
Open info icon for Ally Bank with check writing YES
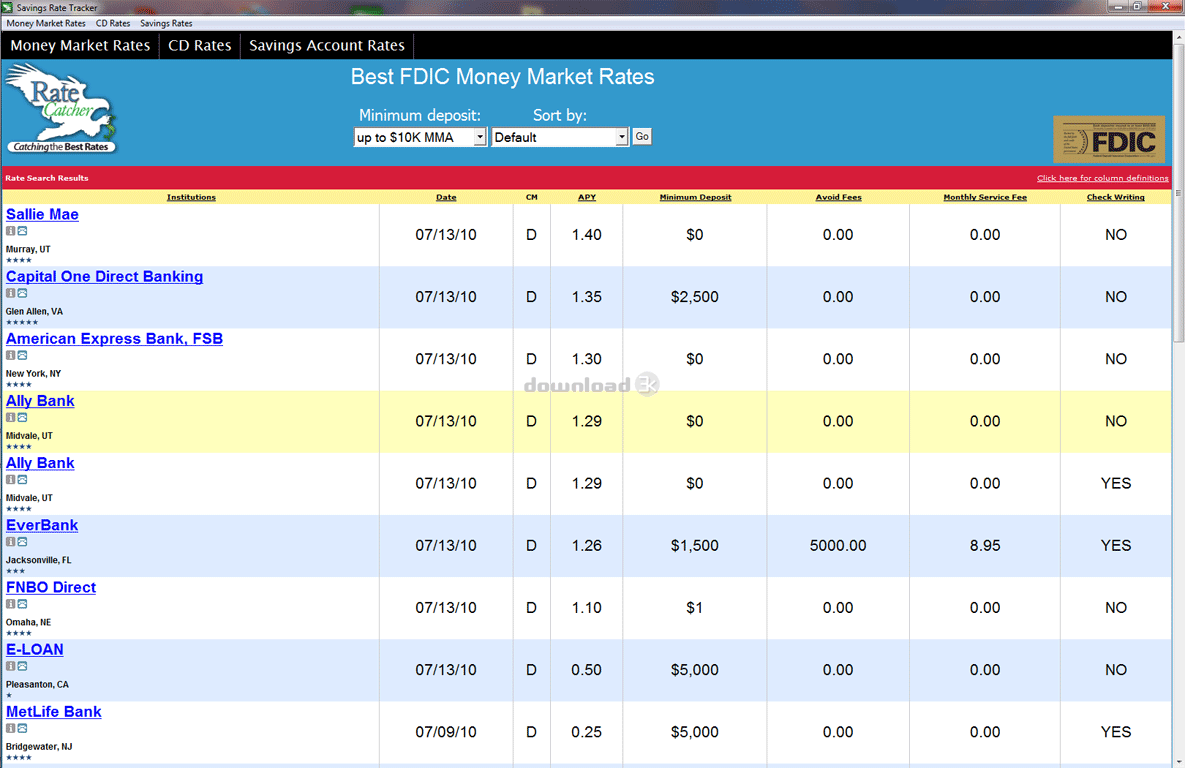pyautogui.click(x=11, y=479)
